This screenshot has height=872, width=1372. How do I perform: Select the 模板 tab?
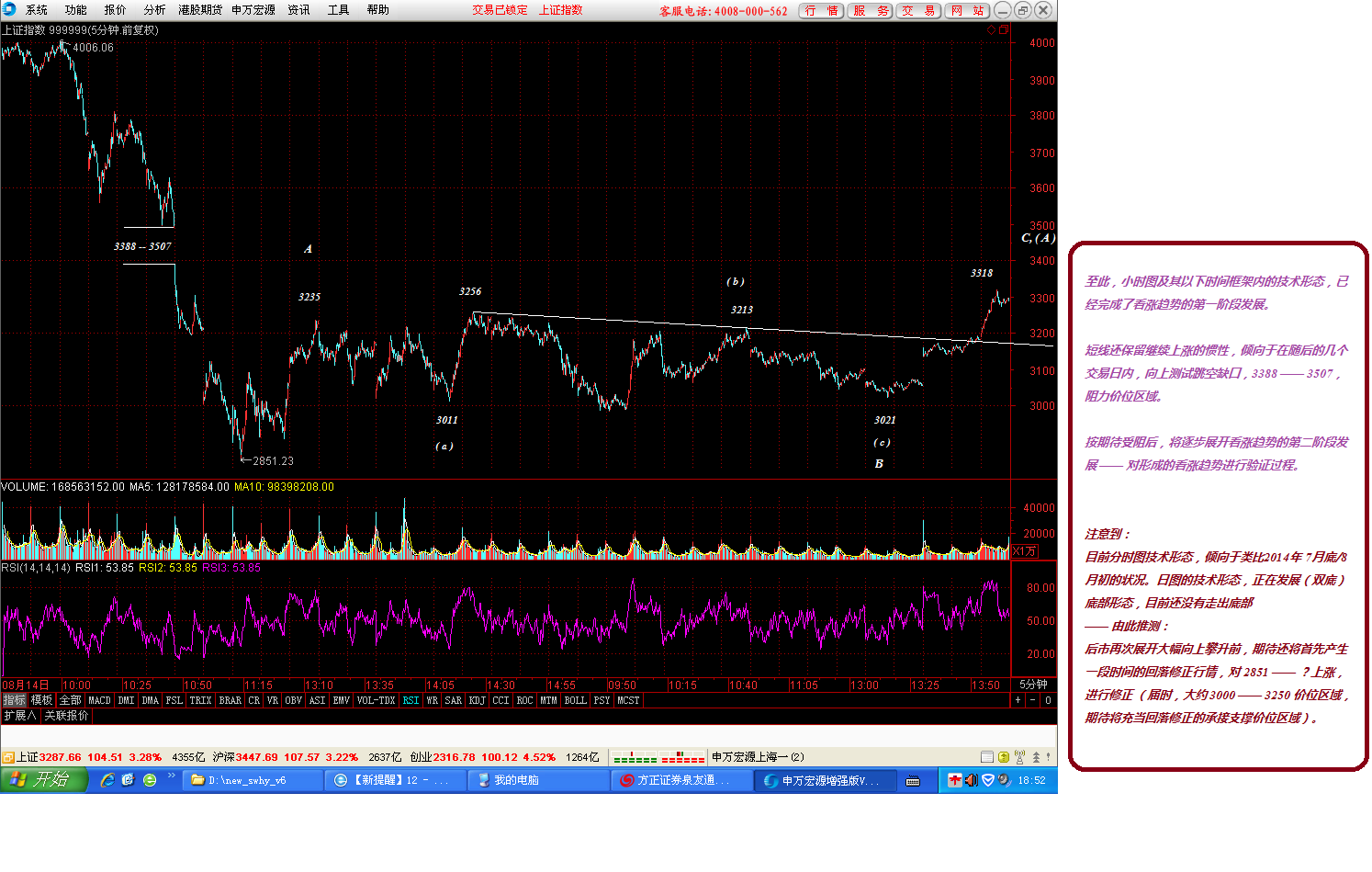(x=41, y=700)
